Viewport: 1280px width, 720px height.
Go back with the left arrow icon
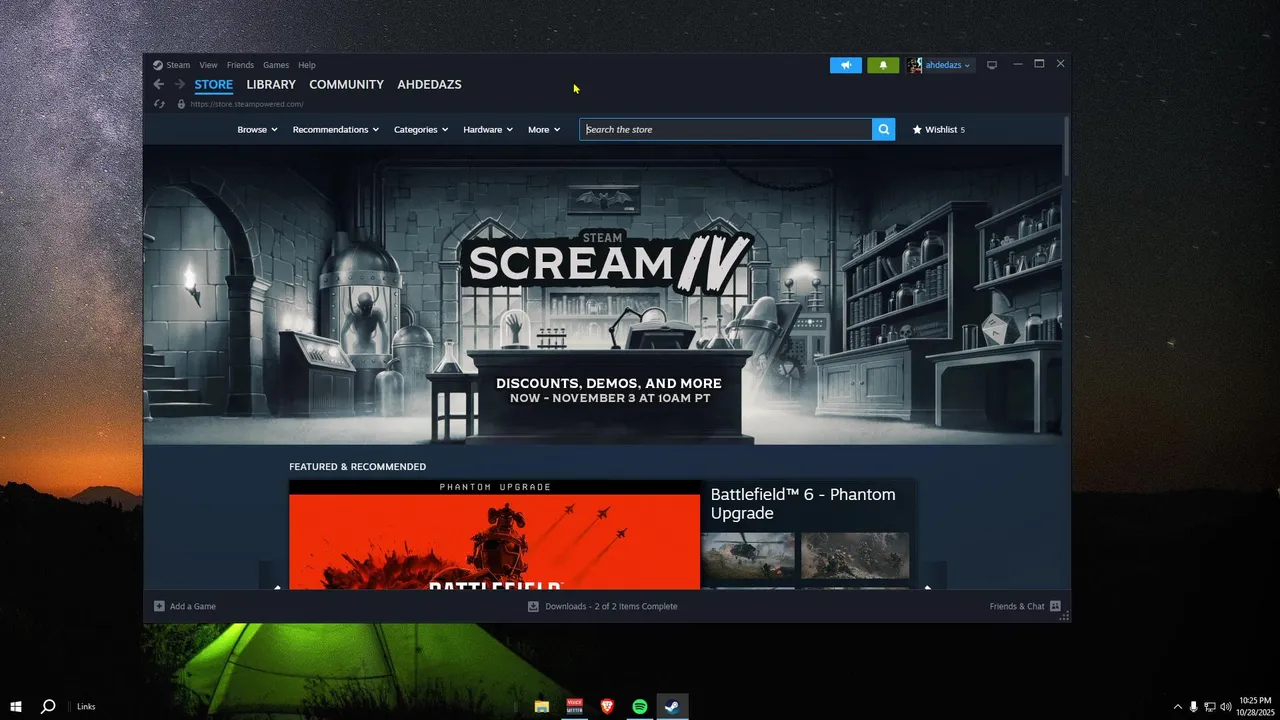(158, 85)
